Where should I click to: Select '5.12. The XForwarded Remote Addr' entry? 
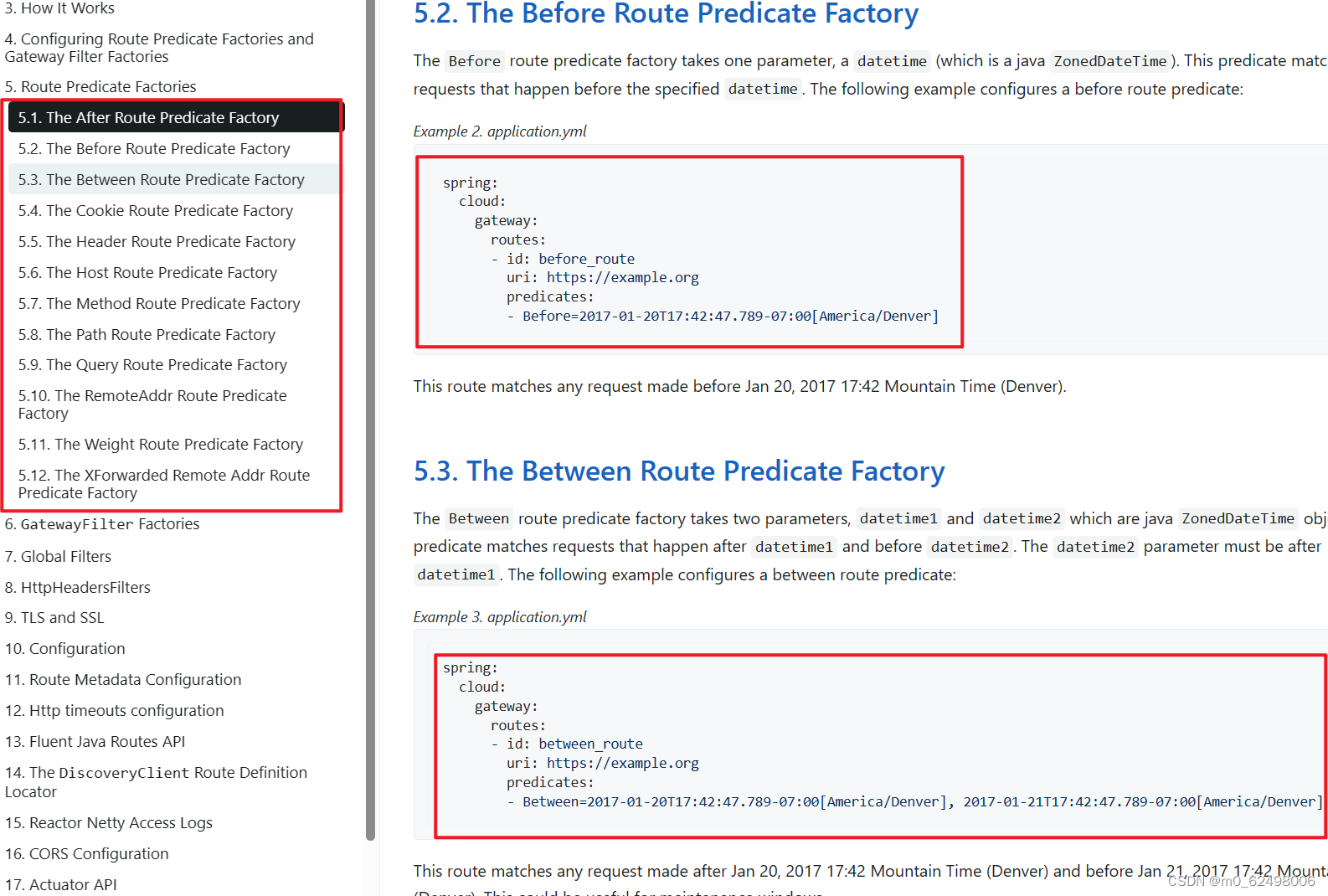pyautogui.click(x=164, y=484)
